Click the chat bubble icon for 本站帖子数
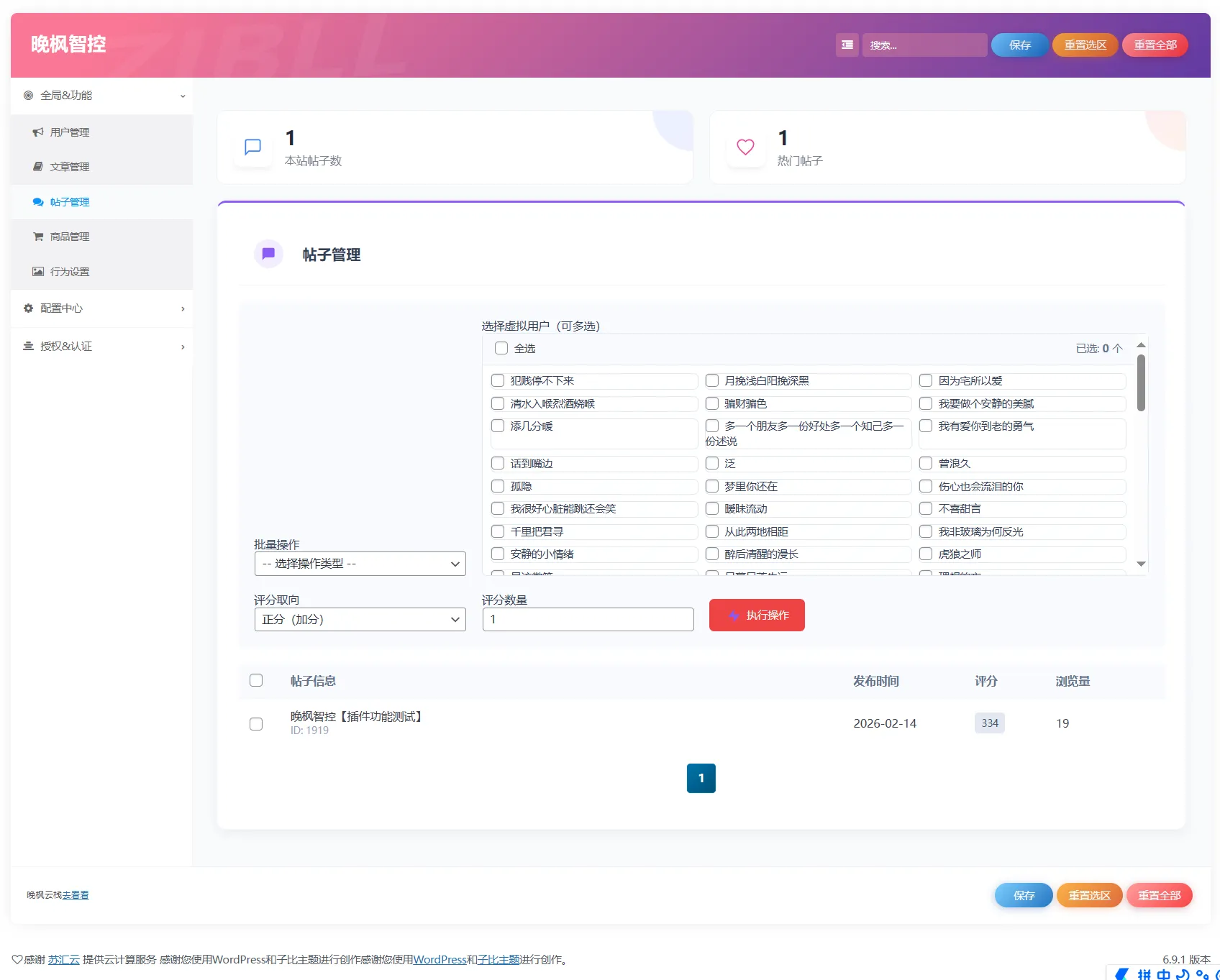1220x980 pixels. click(252, 147)
